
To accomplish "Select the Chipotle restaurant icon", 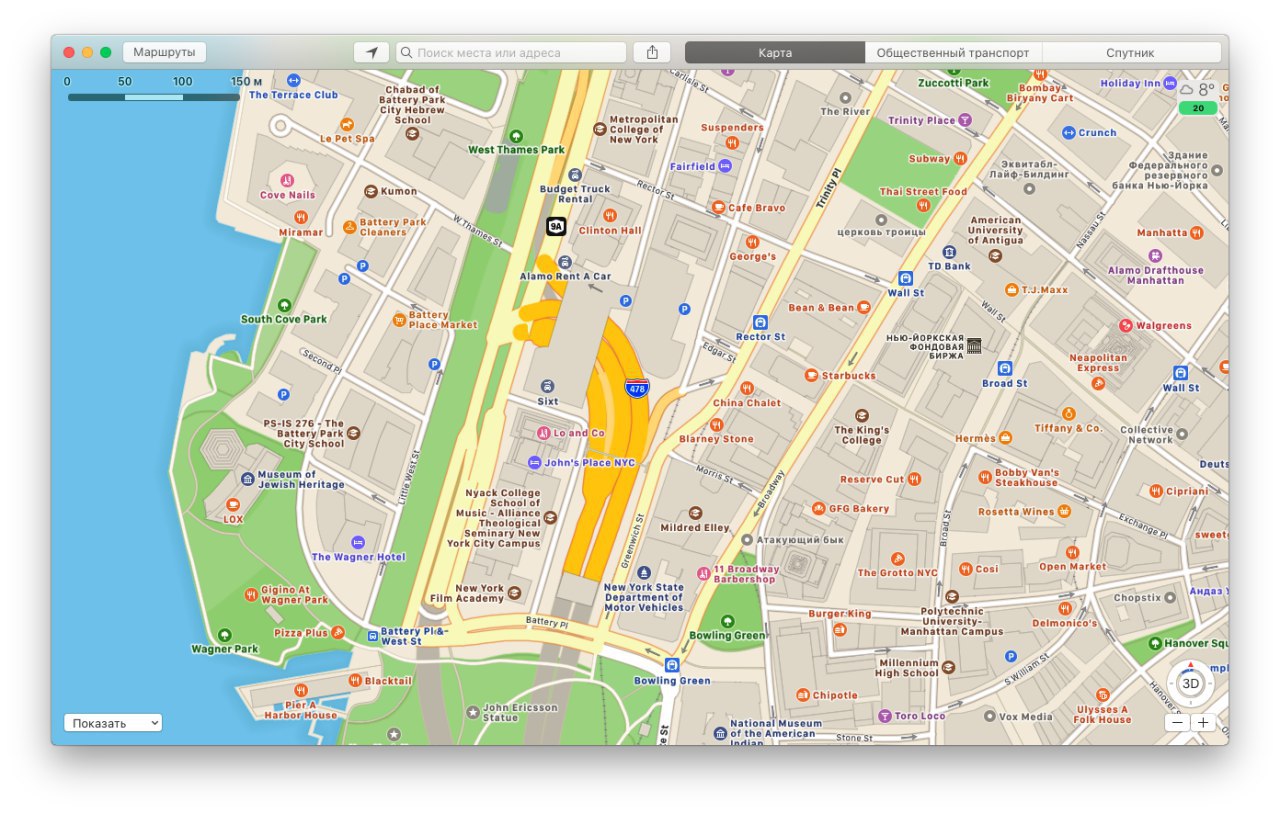I will (x=802, y=695).
